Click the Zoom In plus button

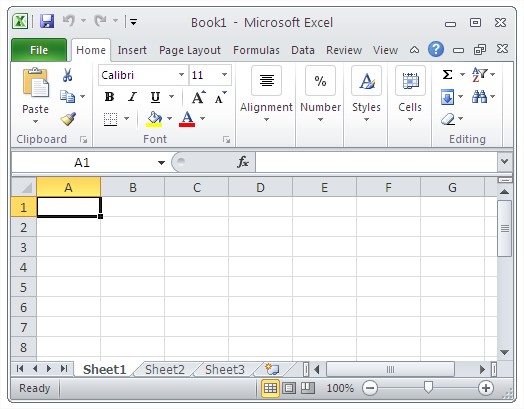486,388
